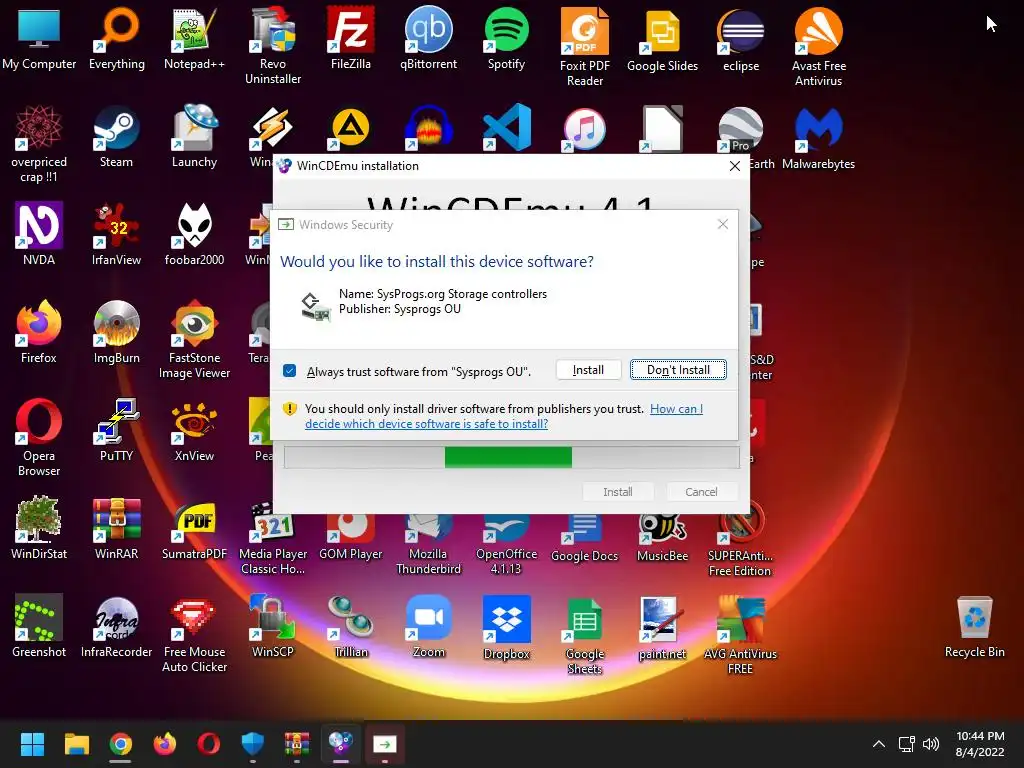Select the My Computer desktop icon
The width and height of the screenshot is (1024, 768).
click(39, 39)
